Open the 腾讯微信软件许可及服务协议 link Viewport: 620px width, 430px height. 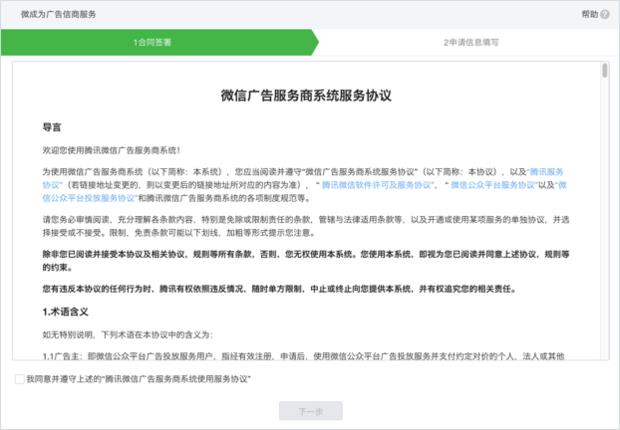click(377, 185)
